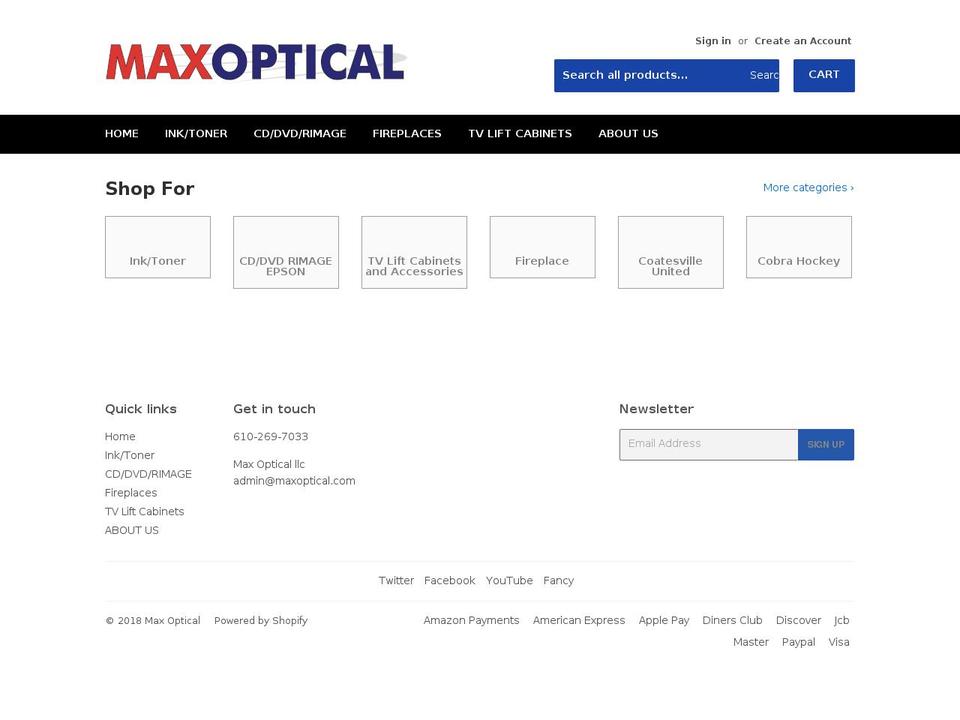Click the admin@maxoptical.com email address
Screen dimensions: 960x720
(294, 481)
